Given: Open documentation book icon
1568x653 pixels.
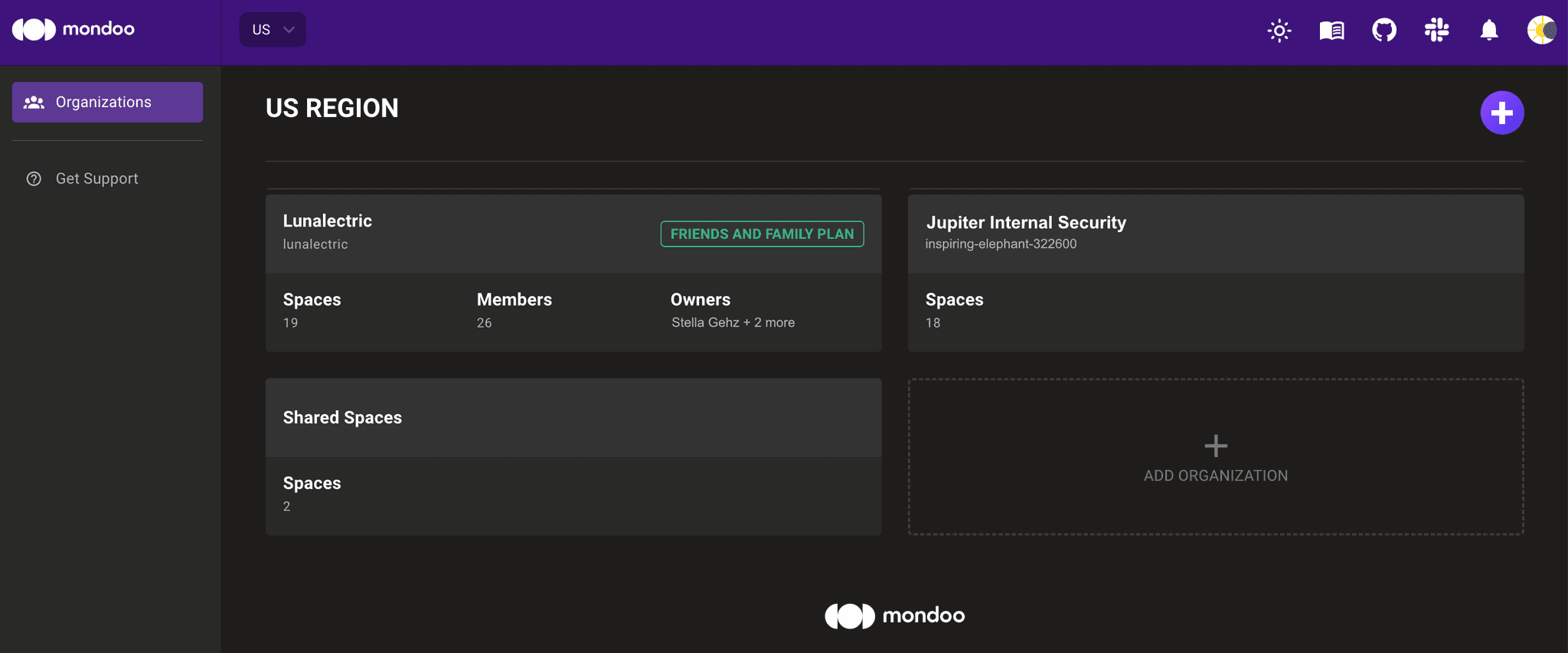Looking at the screenshot, I should [x=1331, y=31].
